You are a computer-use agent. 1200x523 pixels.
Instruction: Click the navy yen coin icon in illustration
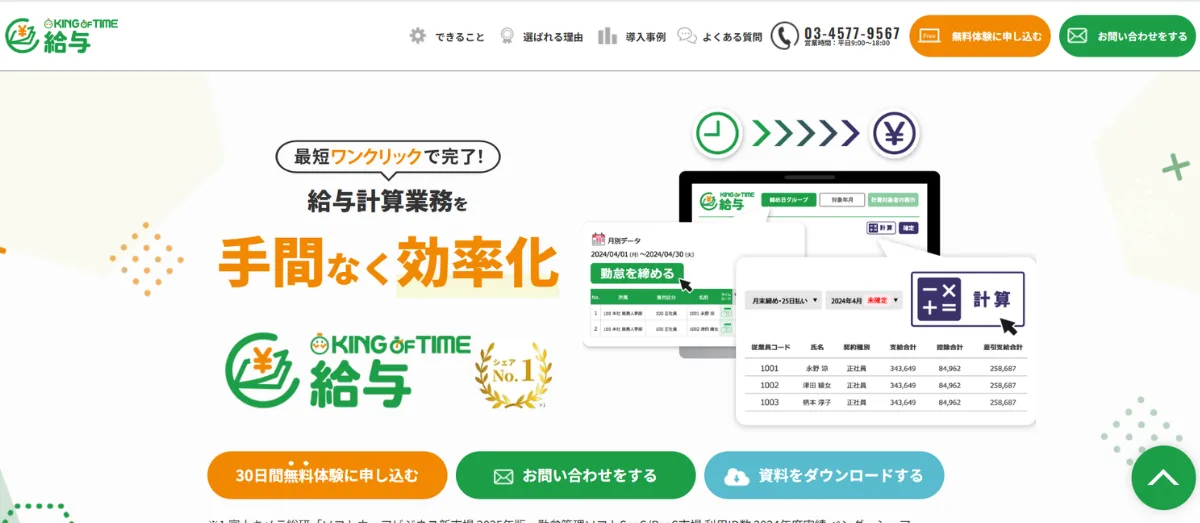(x=895, y=134)
